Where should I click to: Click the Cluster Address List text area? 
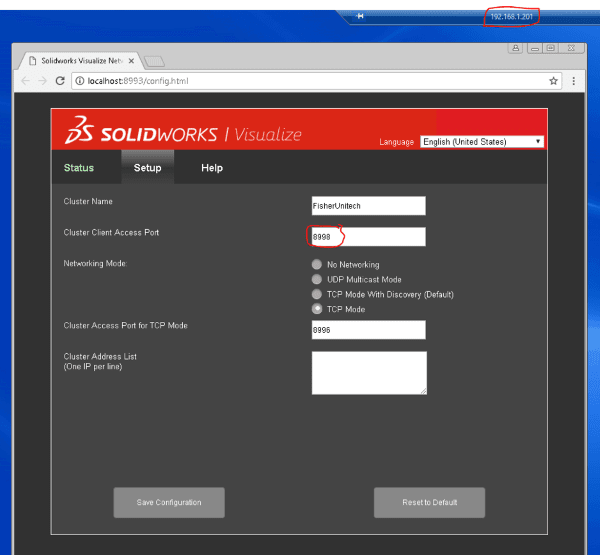click(x=369, y=373)
